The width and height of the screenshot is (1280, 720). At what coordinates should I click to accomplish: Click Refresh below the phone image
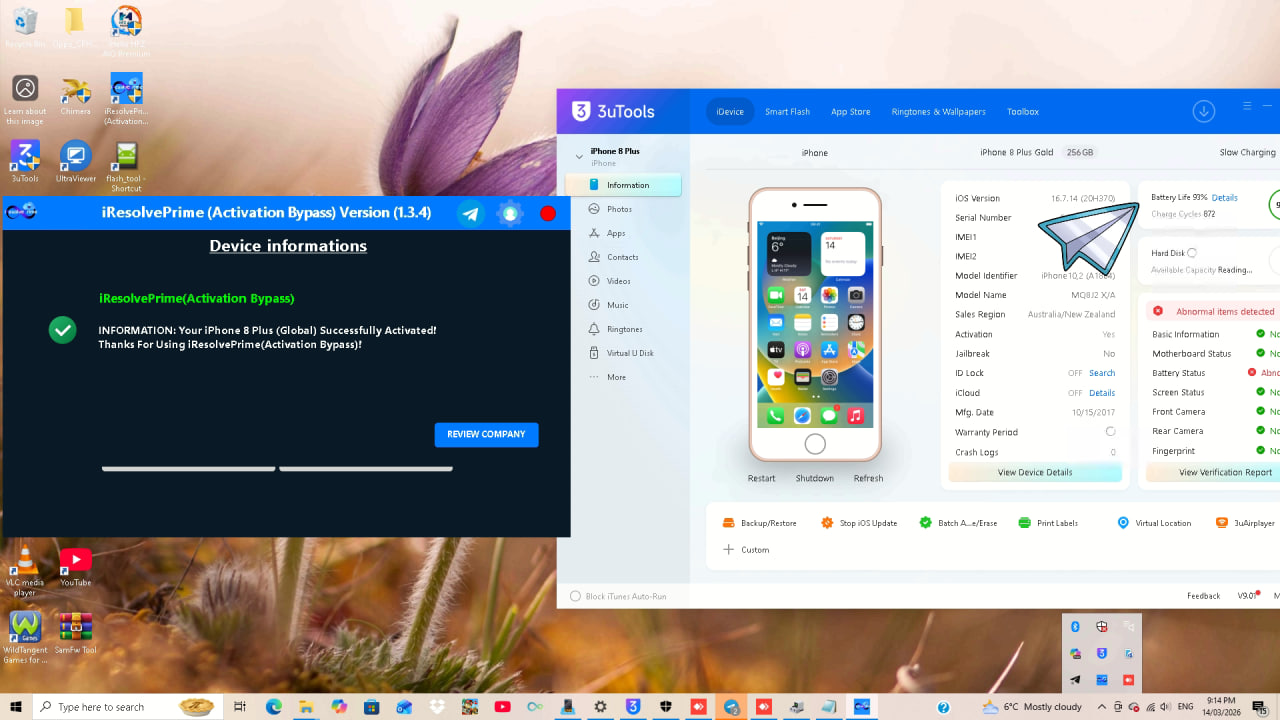coord(868,478)
